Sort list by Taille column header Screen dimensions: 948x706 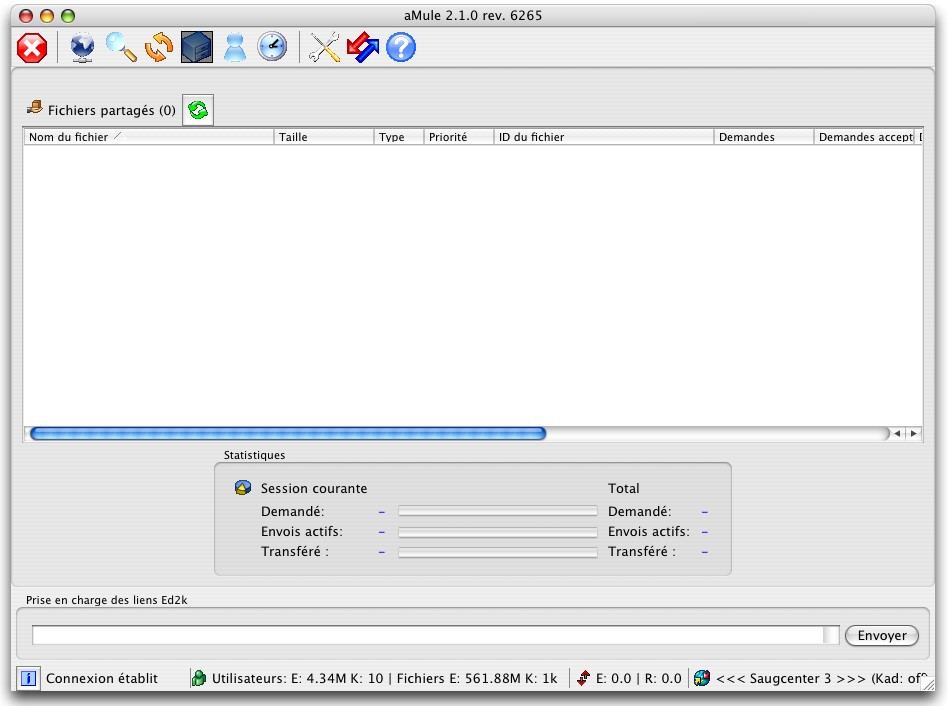(x=323, y=137)
